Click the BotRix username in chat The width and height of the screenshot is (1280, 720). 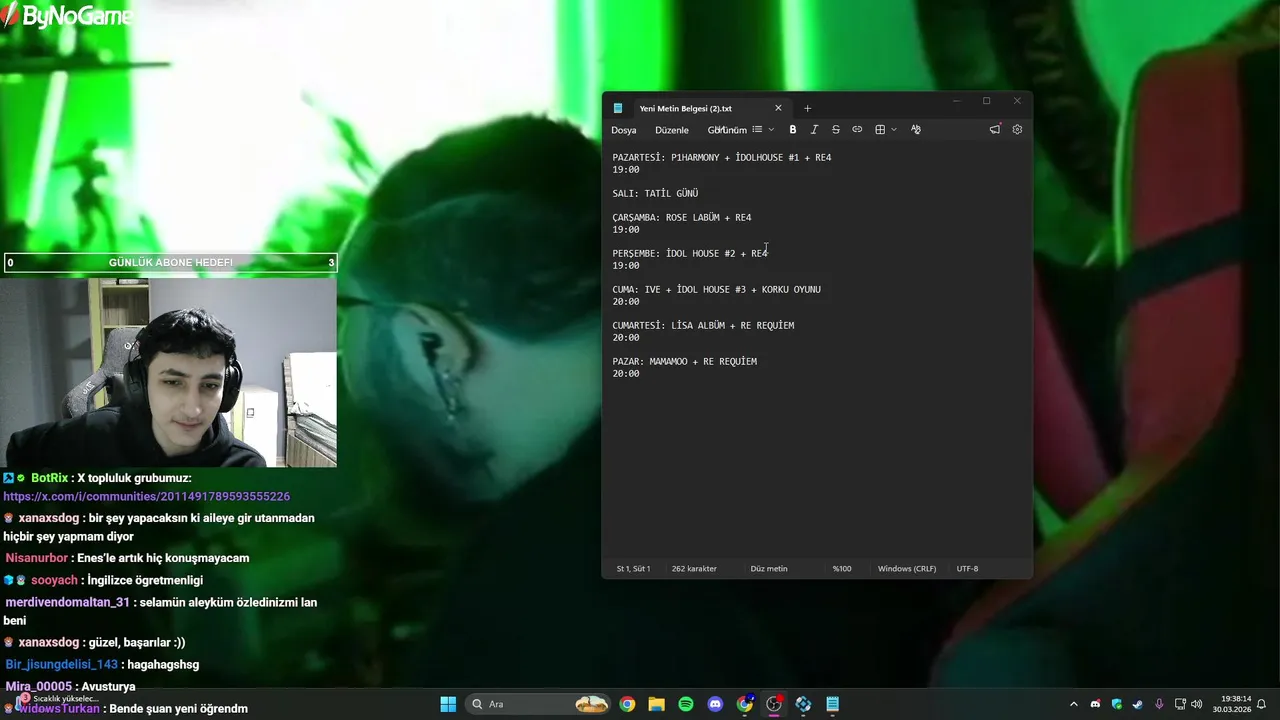tap(49, 478)
